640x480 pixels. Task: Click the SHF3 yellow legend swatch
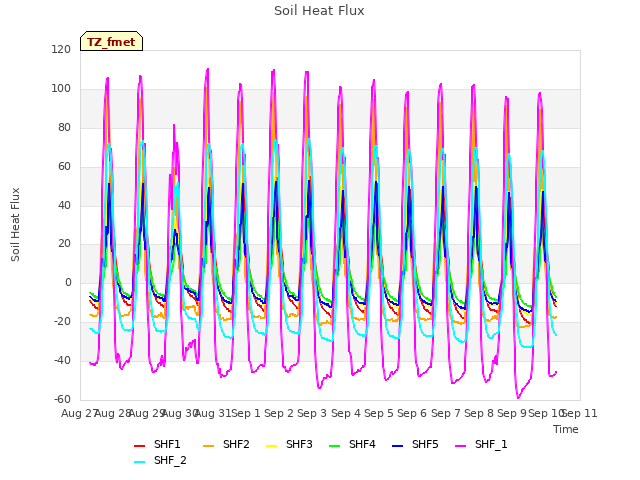271,446
